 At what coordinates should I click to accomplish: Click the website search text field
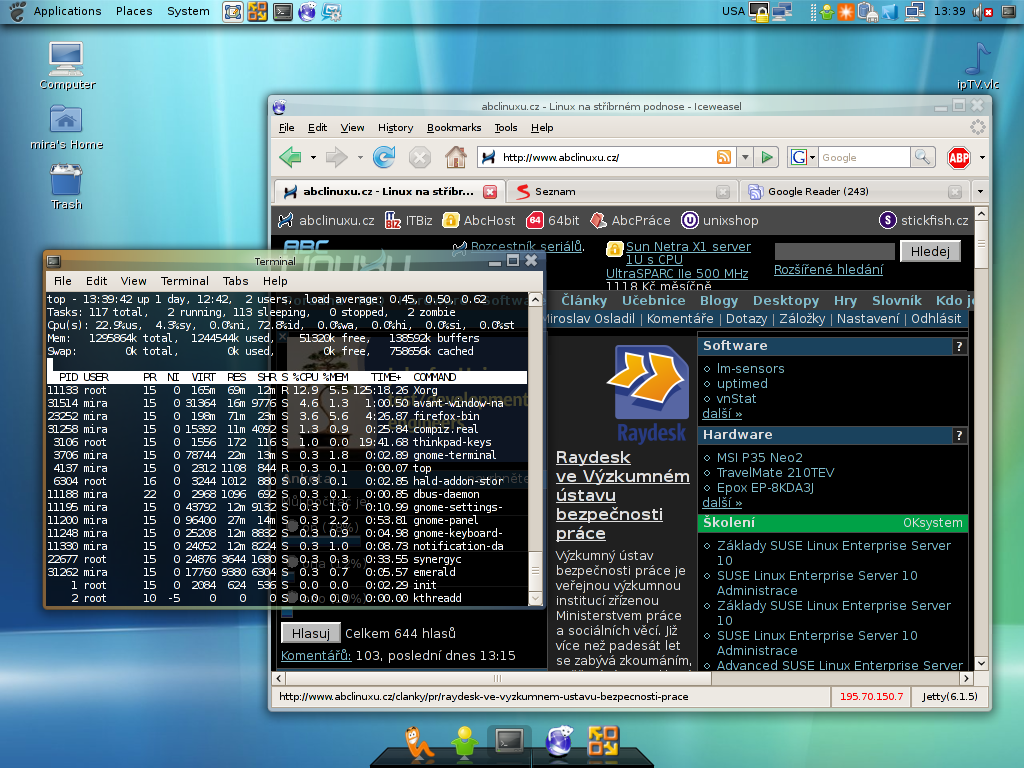point(834,251)
